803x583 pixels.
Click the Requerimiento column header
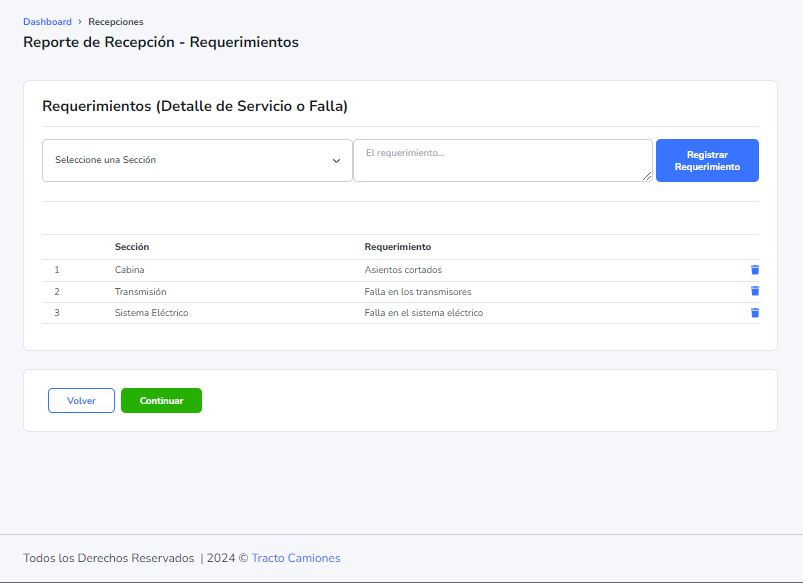(x=398, y=247)
